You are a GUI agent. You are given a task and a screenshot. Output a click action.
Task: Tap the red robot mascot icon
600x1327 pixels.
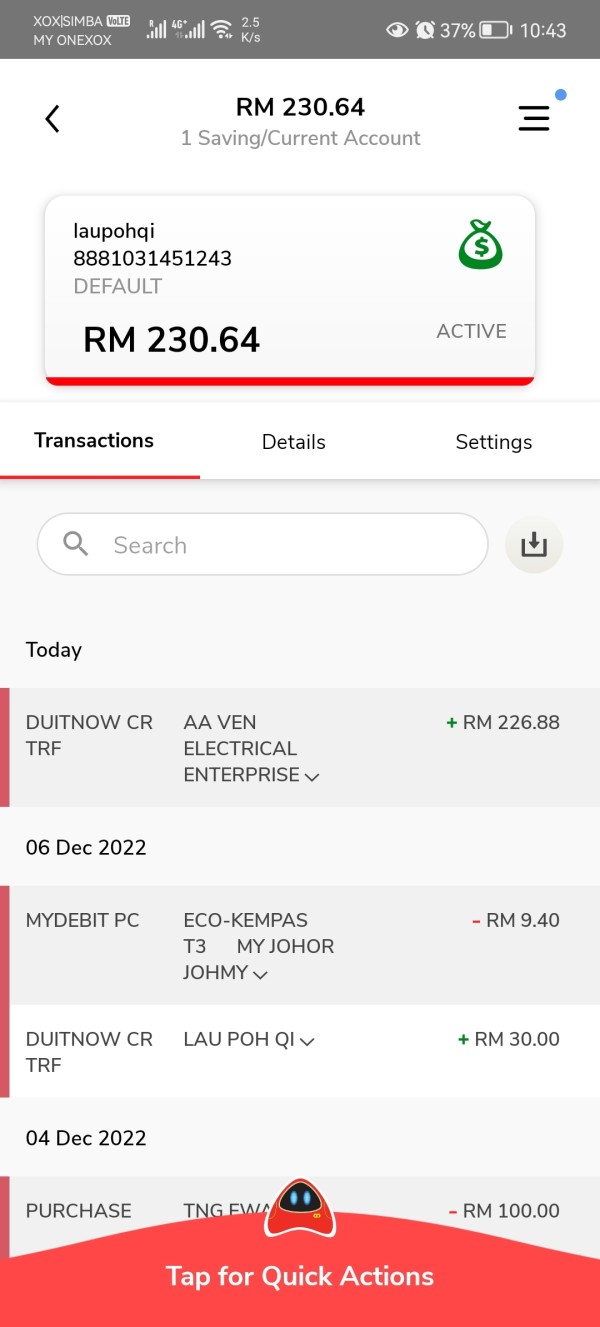click(x=298, y=1207)
